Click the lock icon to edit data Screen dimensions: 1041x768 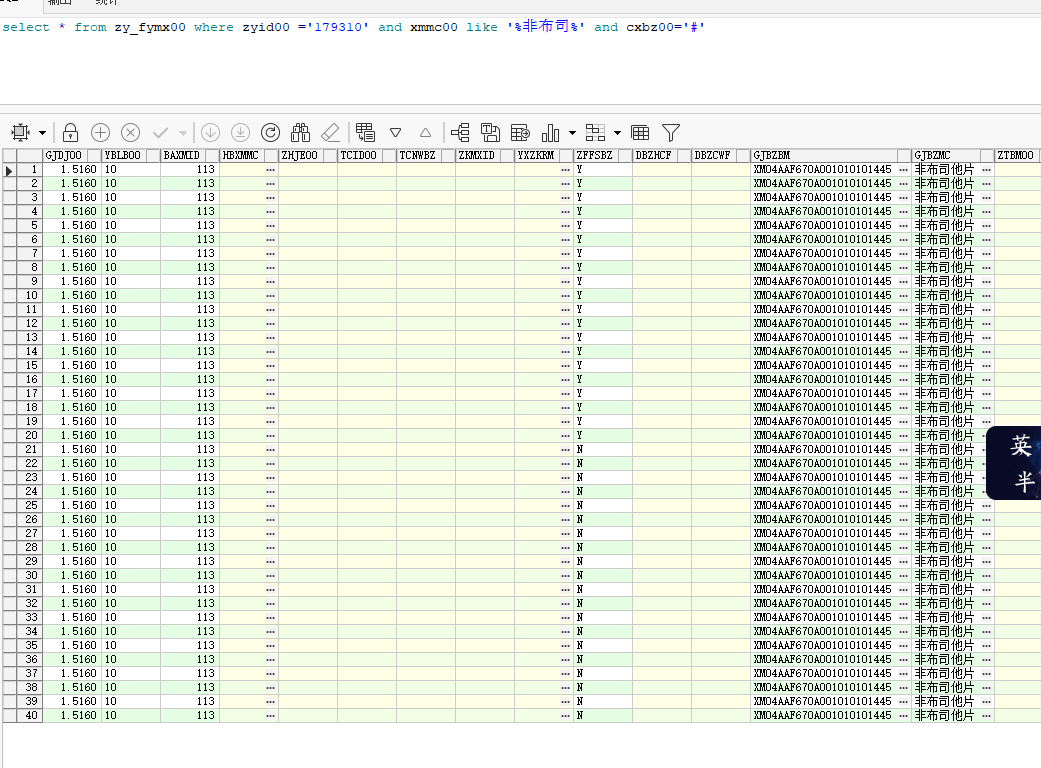[71, 132]
